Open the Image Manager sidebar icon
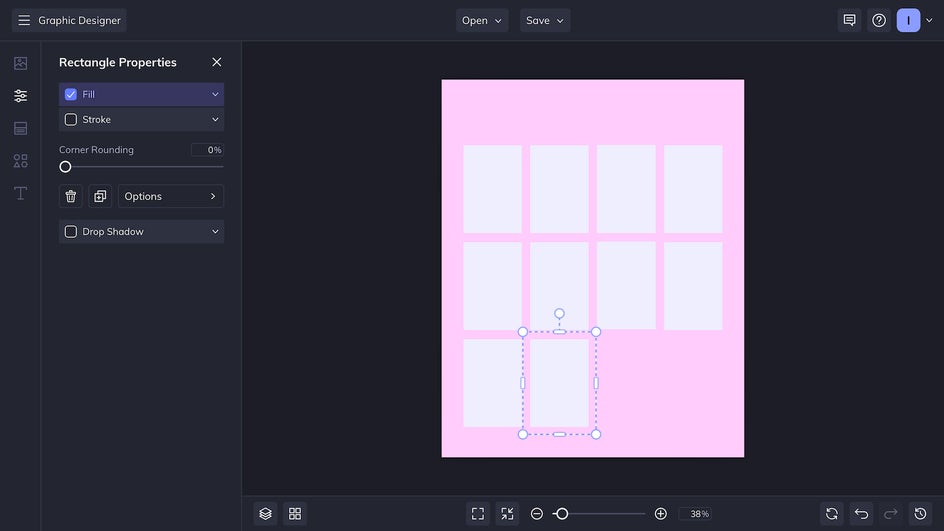 pyautogui.click(x=20, y=63)
